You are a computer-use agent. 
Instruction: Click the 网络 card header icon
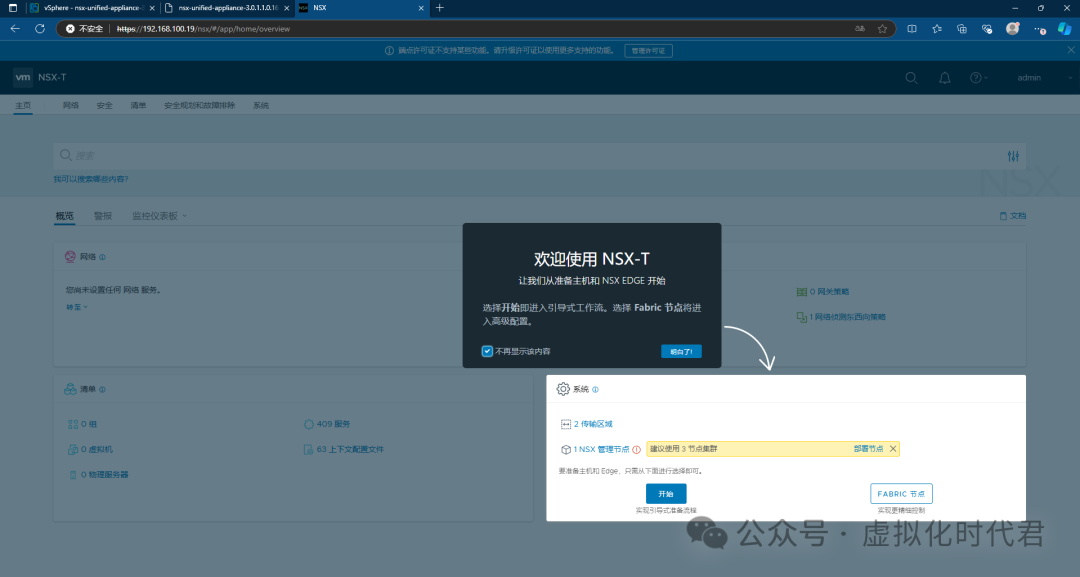pos(70,257)
